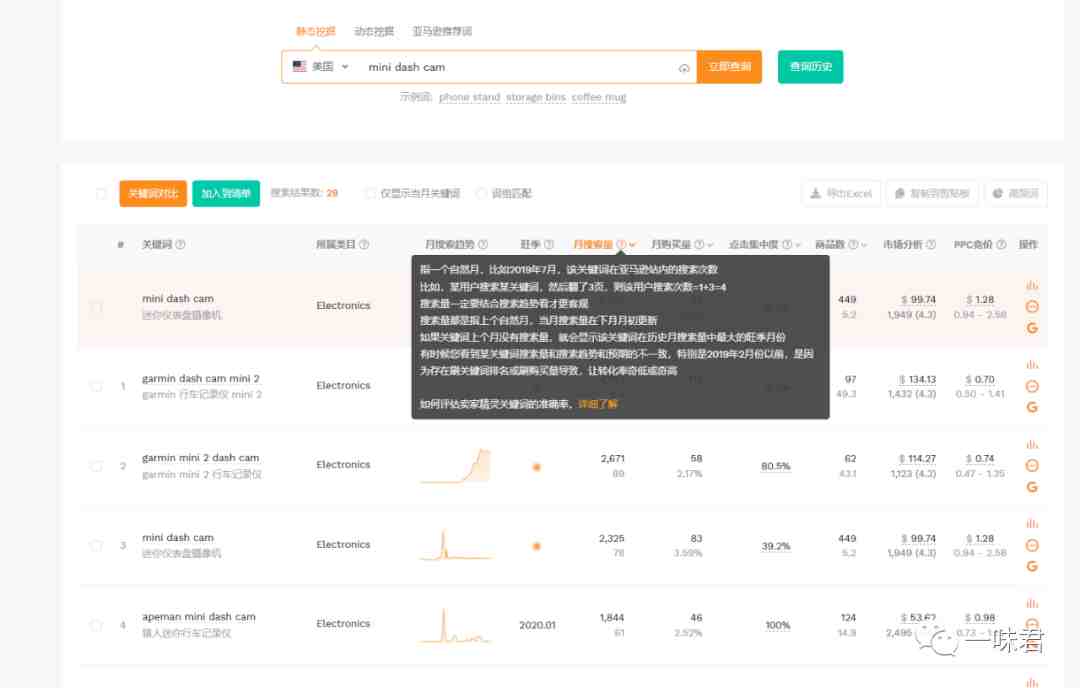Click keyword text garmin dash cam mini 2
Screen dimensions: 1080x688
click(x=201, y=378)
